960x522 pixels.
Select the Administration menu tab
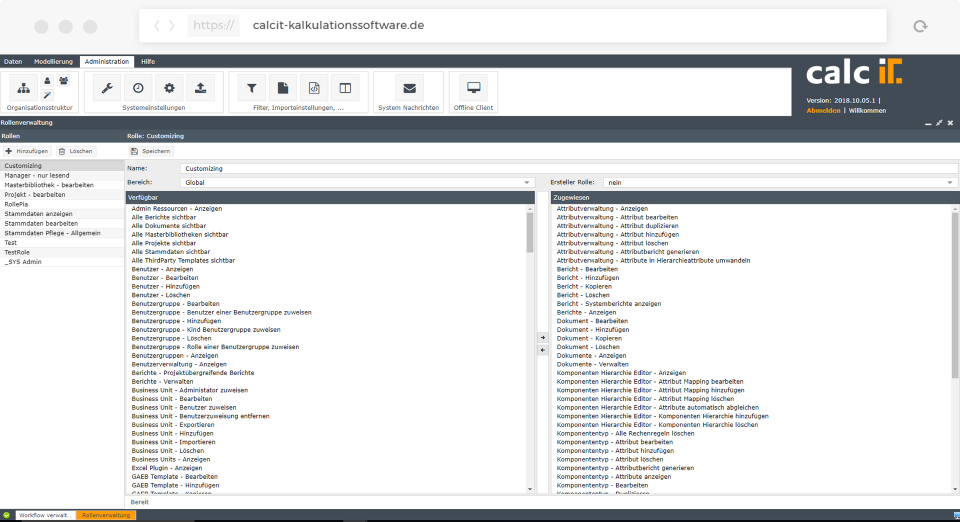[107, 61]
